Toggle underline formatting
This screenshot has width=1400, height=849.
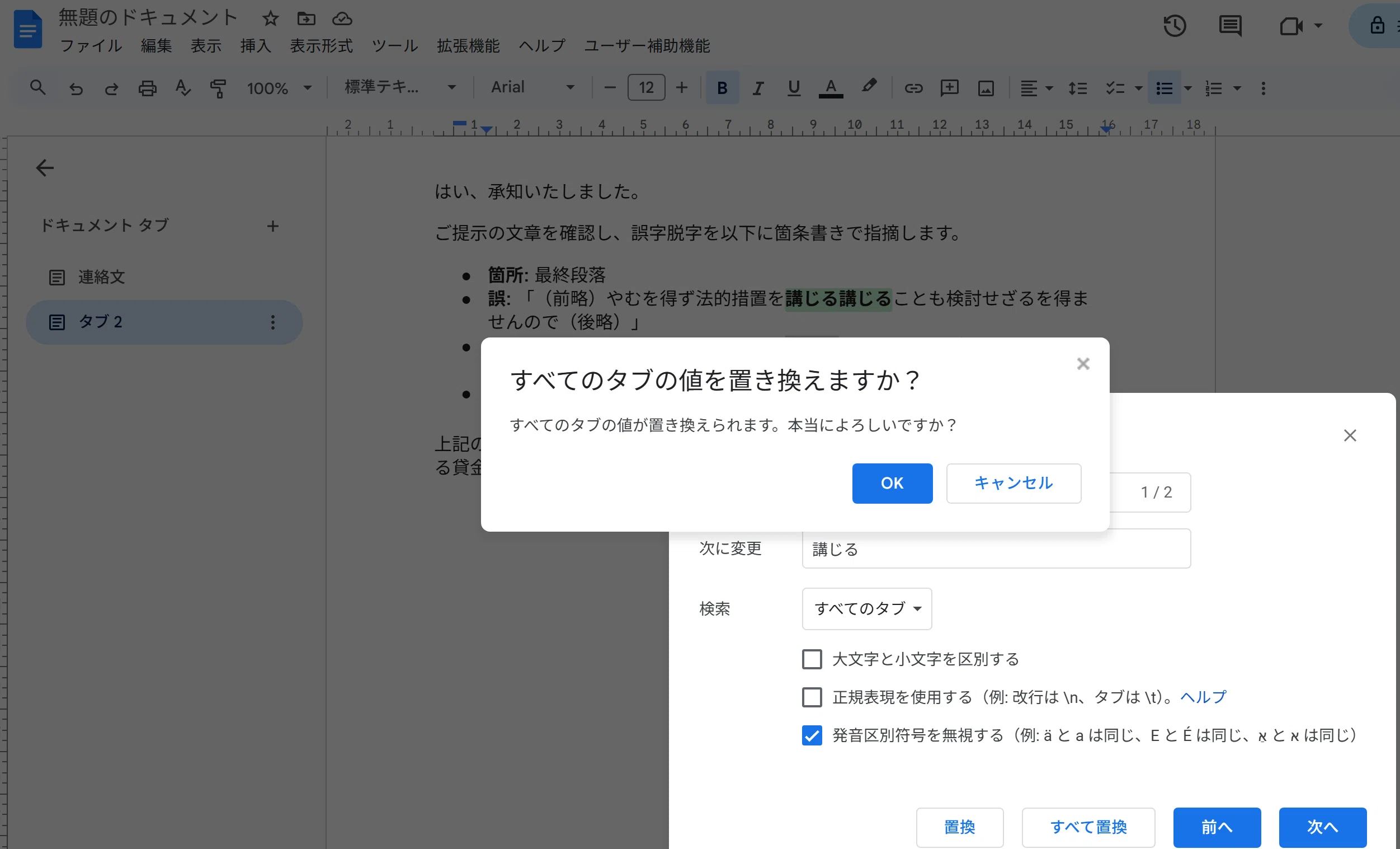click(x=794, y=88)
